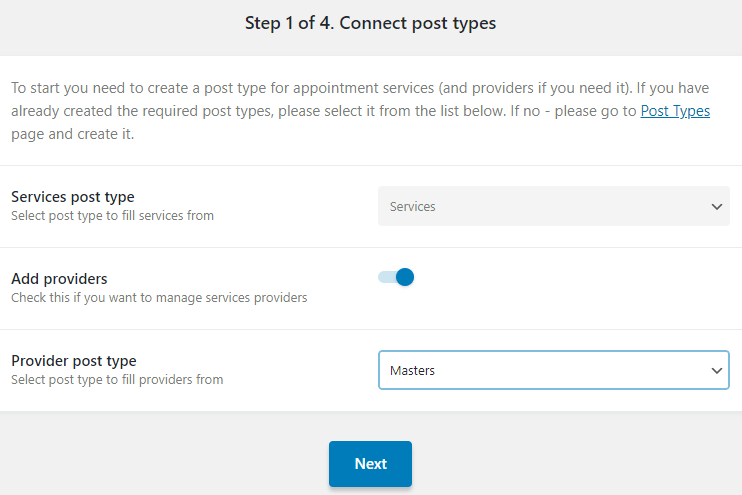The height and width of the screenshot is (495, 742).
Task: Click the 'Services' selected value text
Action: 413,207
